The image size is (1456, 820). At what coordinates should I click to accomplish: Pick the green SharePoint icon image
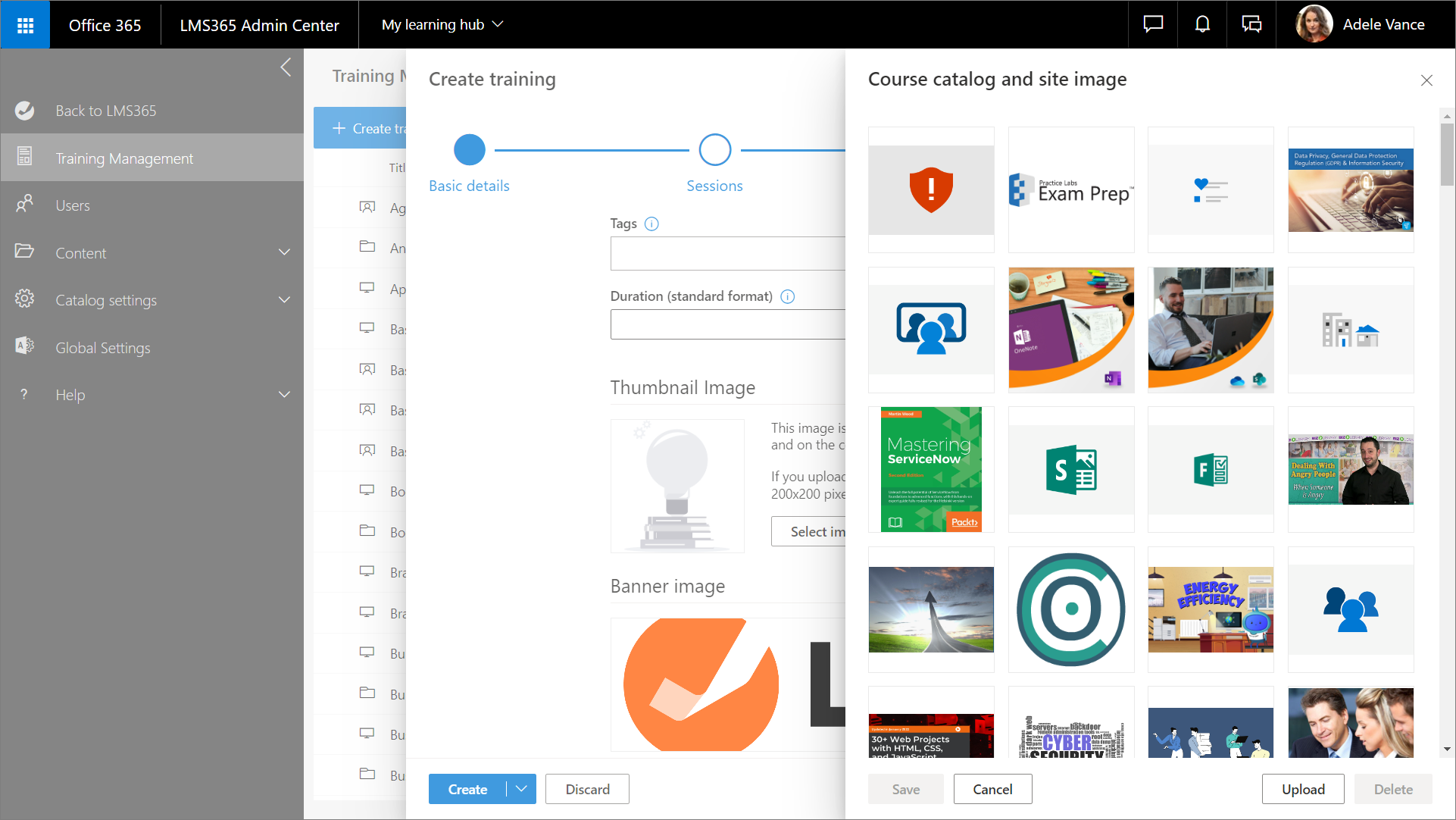(1071, 469)
